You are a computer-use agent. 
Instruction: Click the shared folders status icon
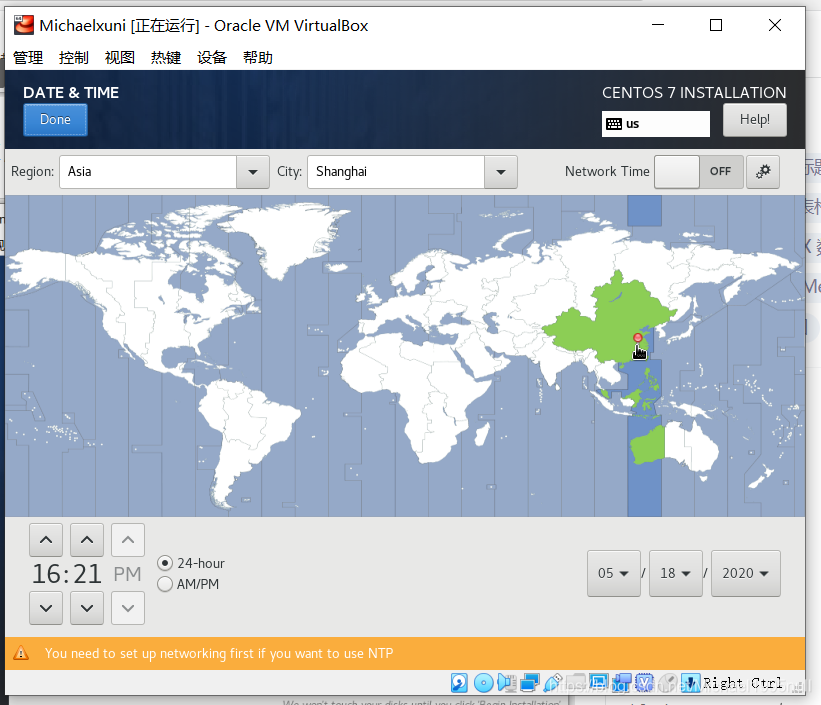click(576, 682)
